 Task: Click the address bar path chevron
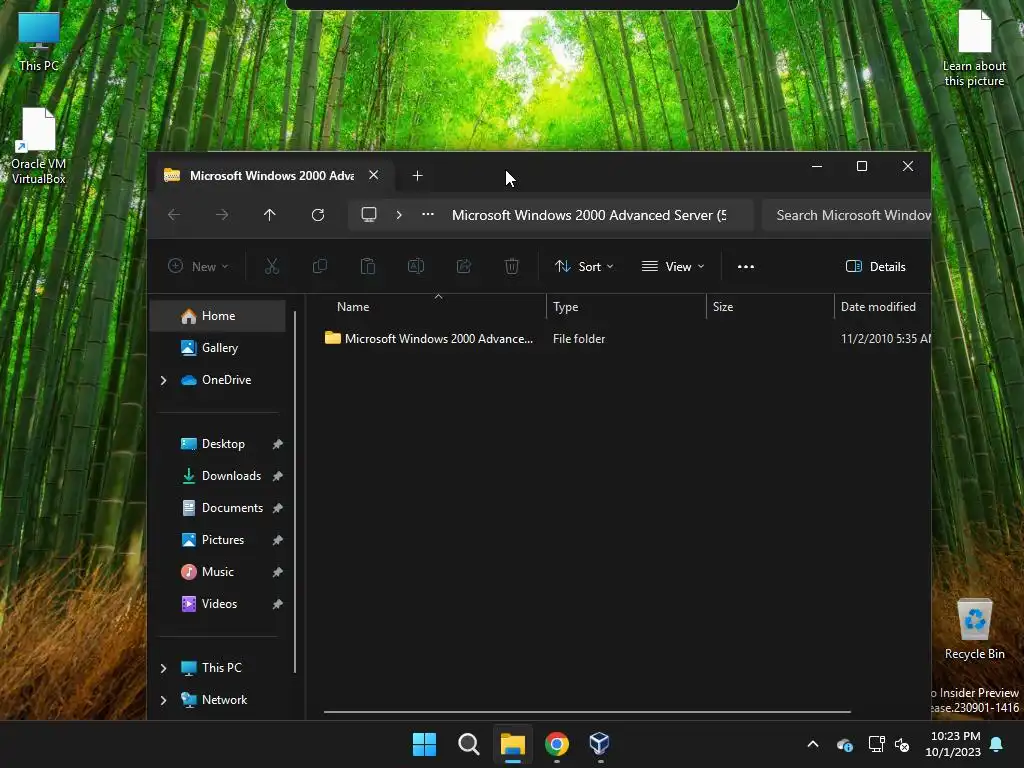(399, 215)
